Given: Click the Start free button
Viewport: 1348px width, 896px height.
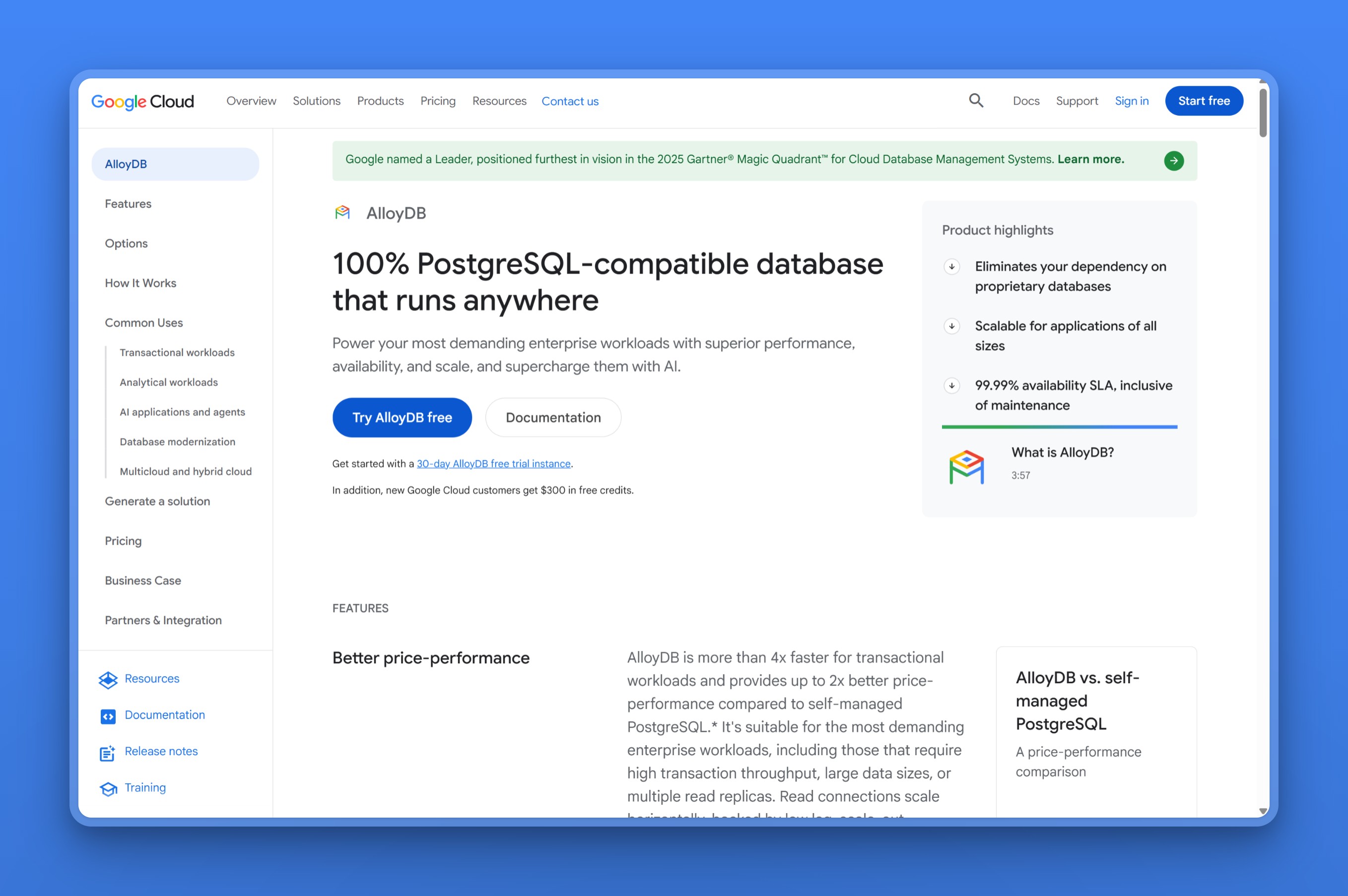Looking at the screenshot, I should [1204, 101].
